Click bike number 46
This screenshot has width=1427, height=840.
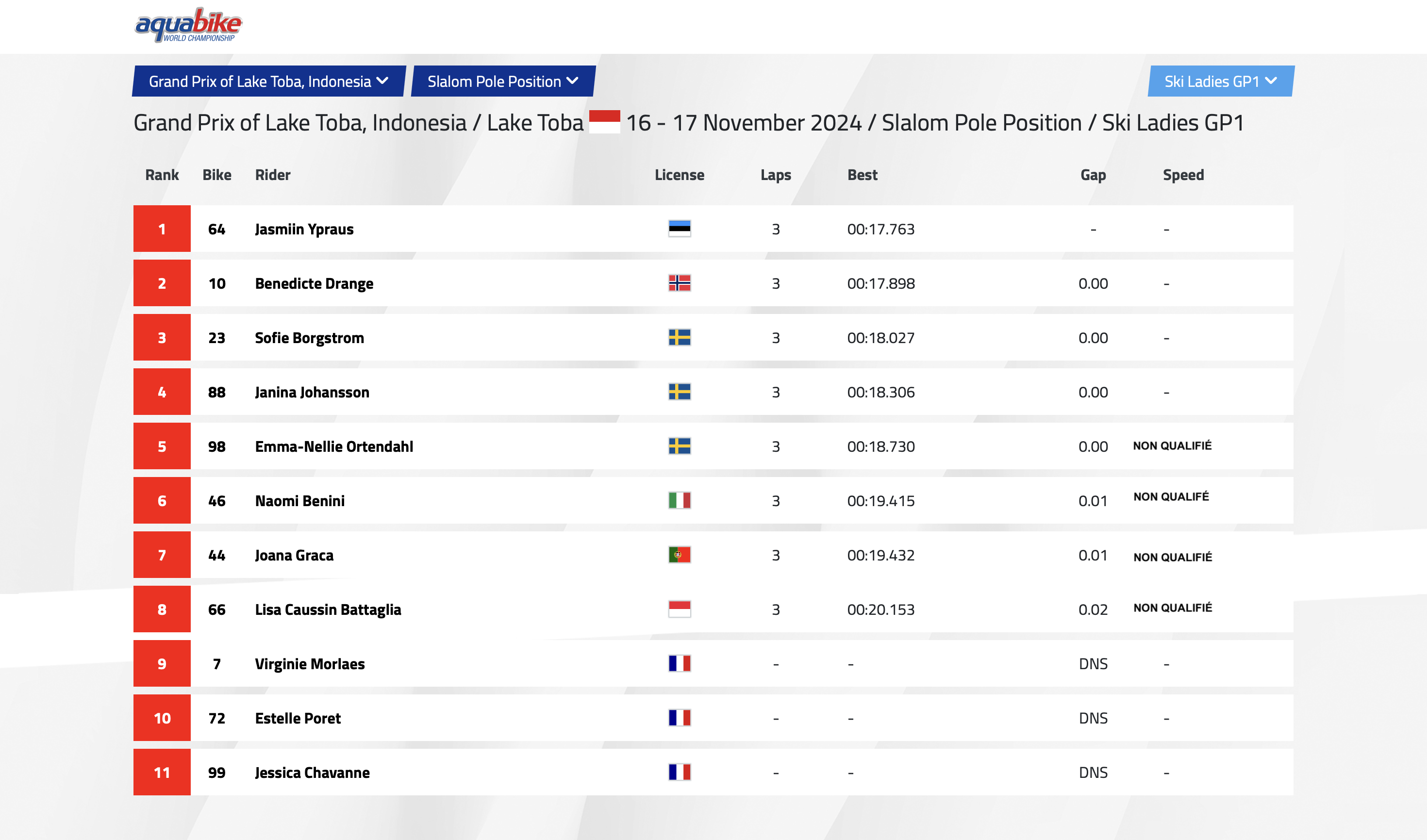pyautogui.click(x=217, y=501)
